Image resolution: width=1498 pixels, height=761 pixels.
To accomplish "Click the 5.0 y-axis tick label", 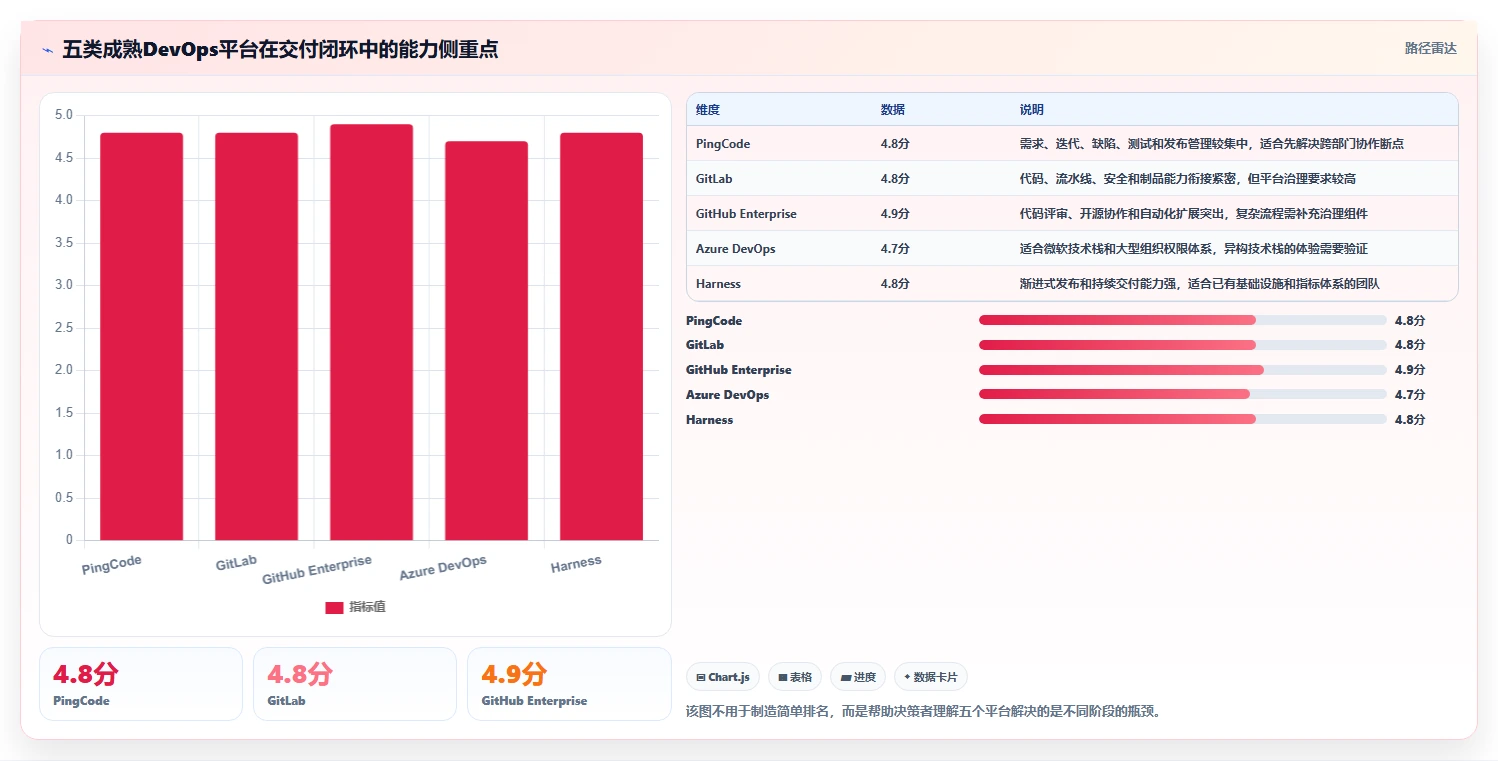I will (x=63, y=115).
